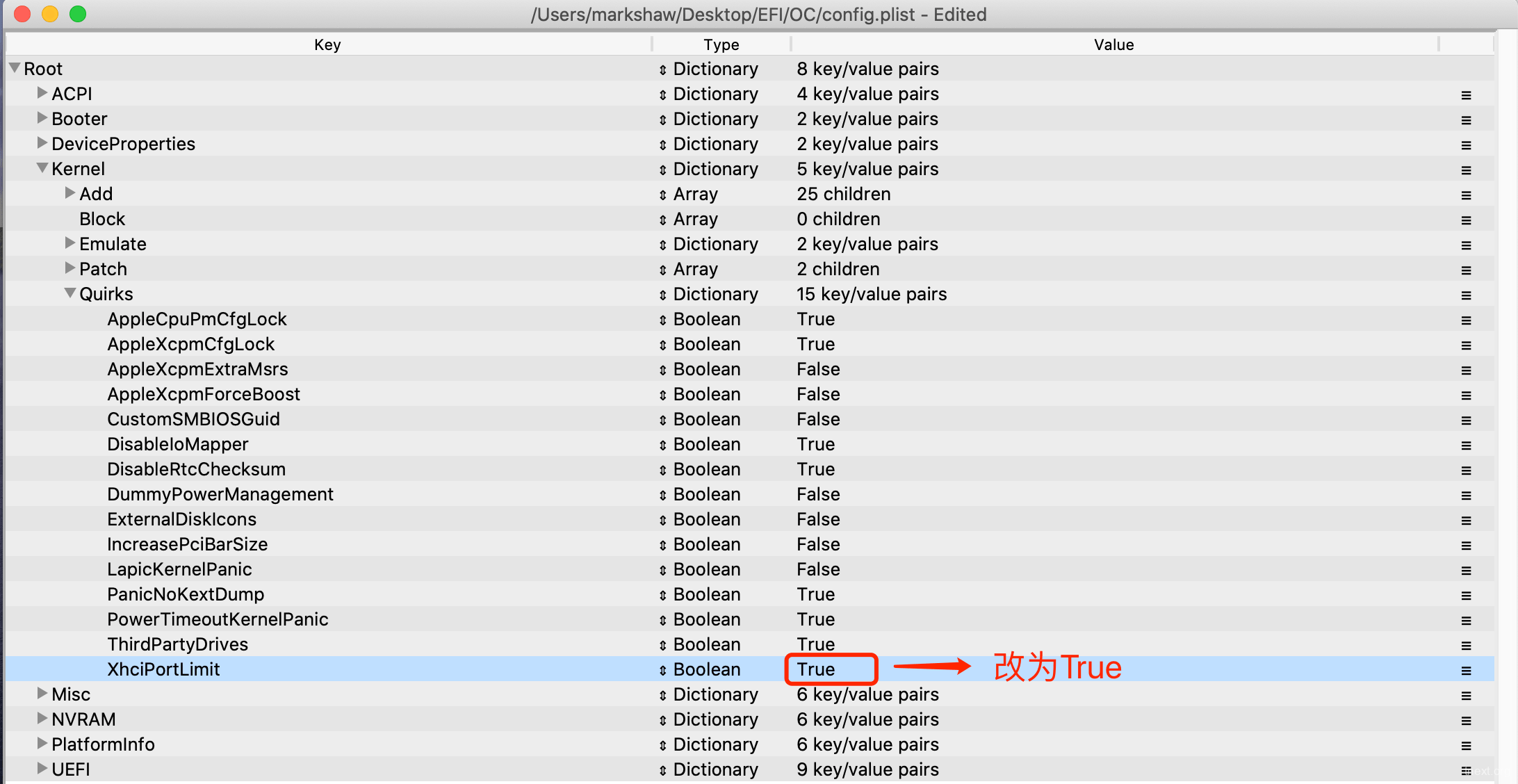Click the row menu icon for DummyPowerManagement
Image resolution: width=1518 pixels, height=784 pixels.
[x=1466, y=495]
